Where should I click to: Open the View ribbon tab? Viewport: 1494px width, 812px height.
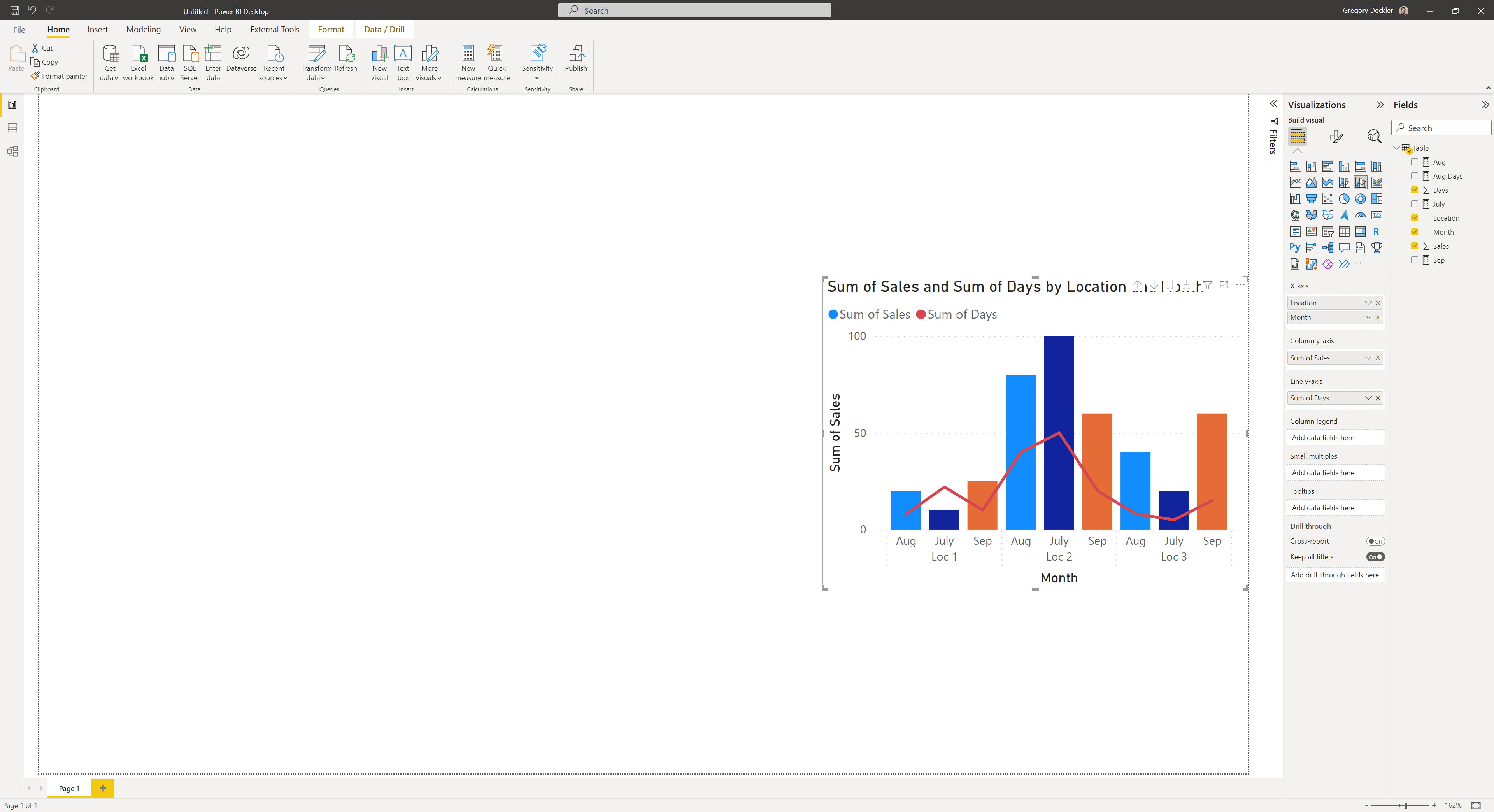coord(187,30)
